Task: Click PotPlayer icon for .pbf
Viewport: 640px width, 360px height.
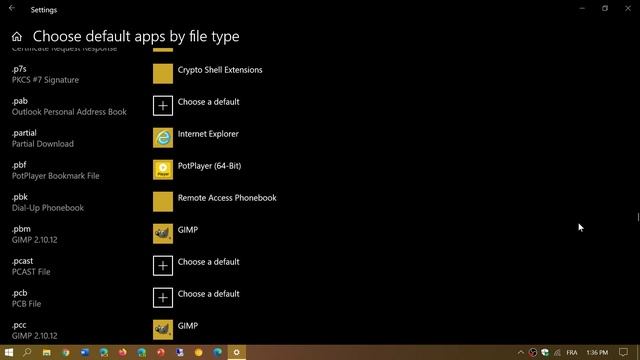Action: coord(163,170)
